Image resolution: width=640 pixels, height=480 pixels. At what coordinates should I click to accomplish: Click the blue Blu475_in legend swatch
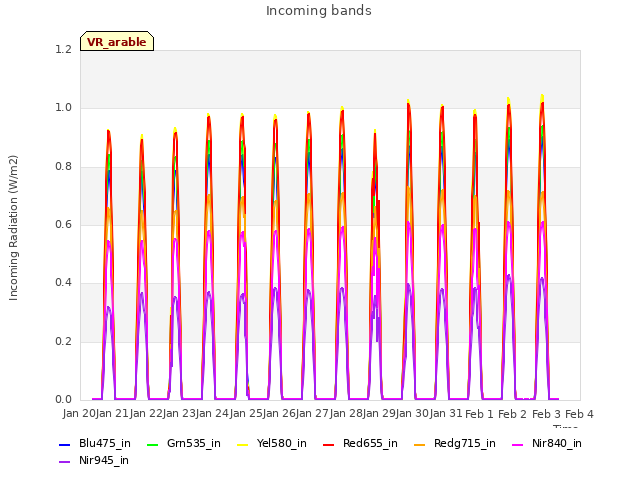tap(64, 444)
